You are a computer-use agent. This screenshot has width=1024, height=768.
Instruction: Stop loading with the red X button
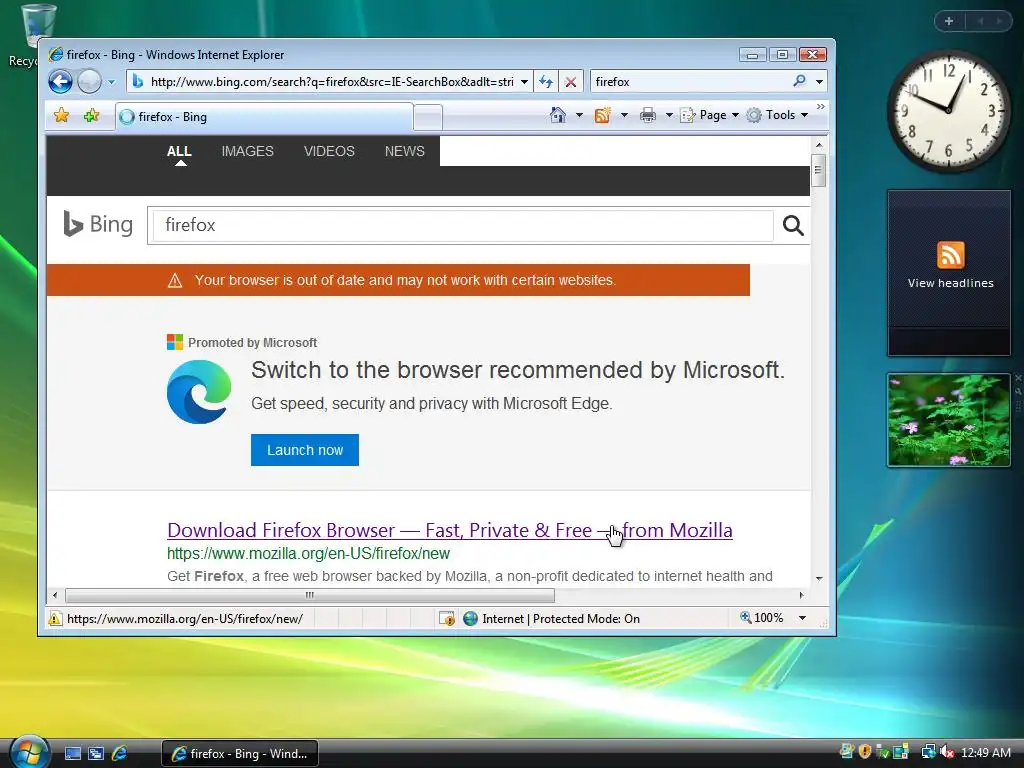click(571, 82)
